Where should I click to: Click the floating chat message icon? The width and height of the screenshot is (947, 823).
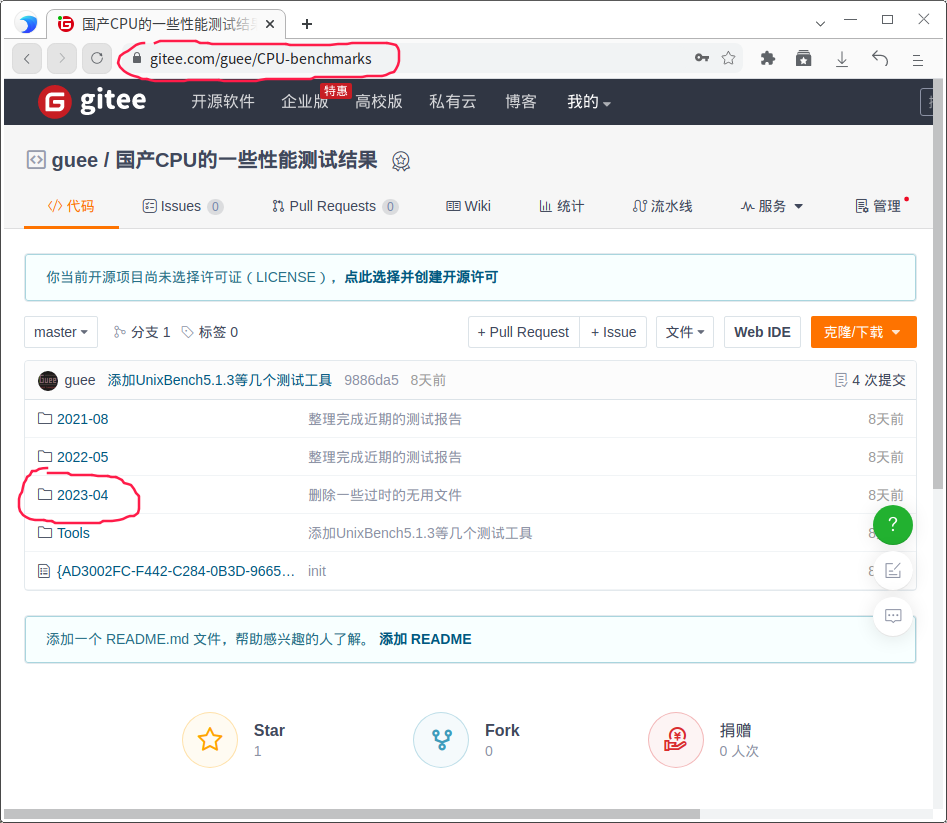tap(893, 616)
